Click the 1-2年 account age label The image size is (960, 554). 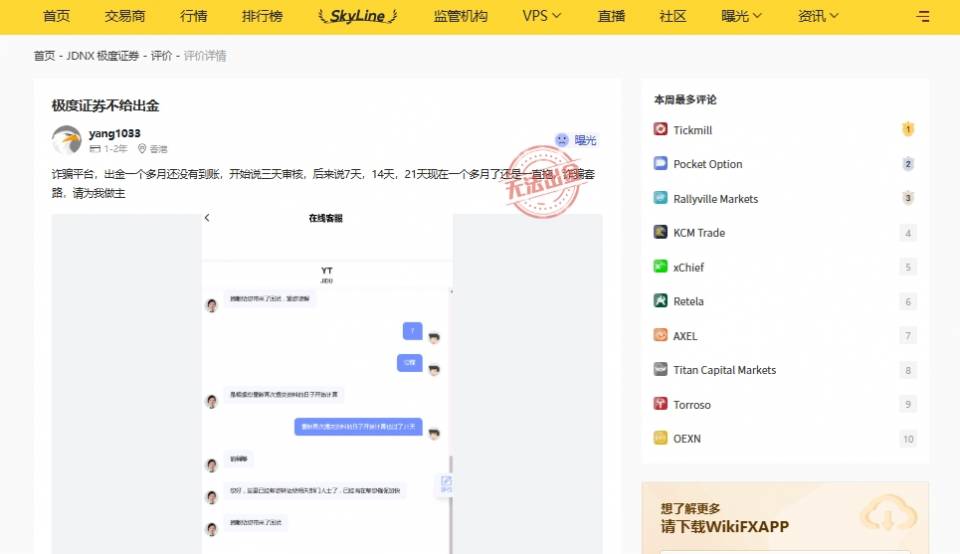(115, 149)
